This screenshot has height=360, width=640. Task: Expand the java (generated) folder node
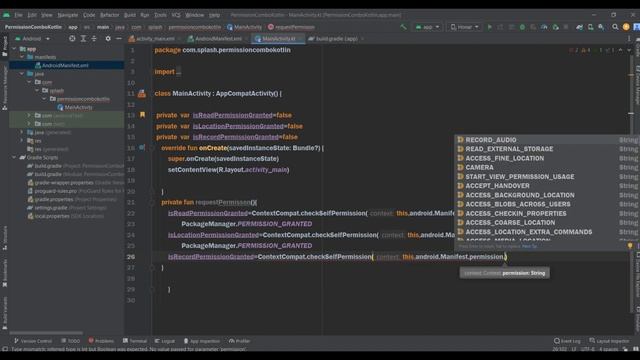click(22, 132)
